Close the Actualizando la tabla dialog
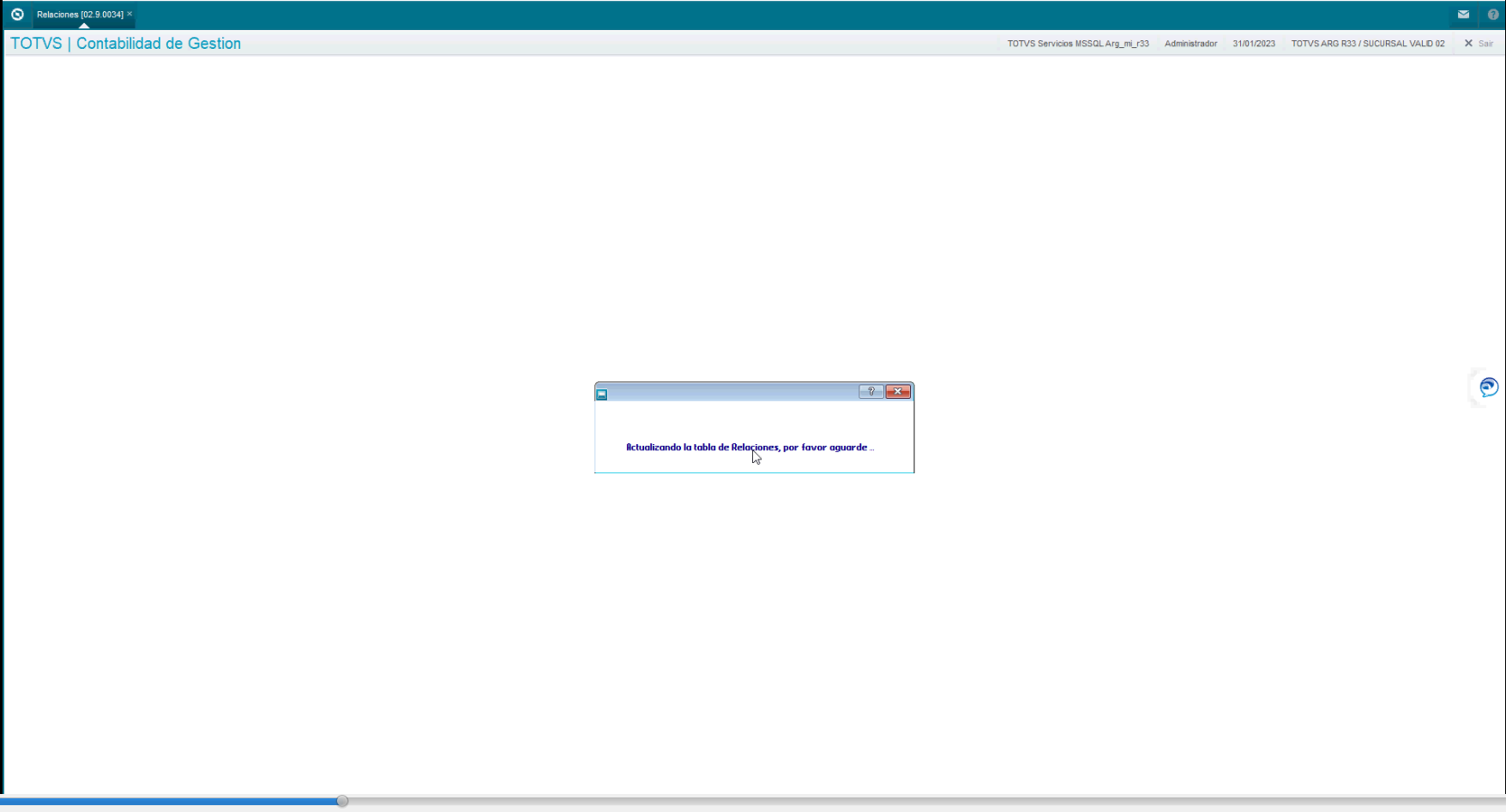Image resolution: width=1506 pixels, height=812 pixels. (x=898, y=392)
